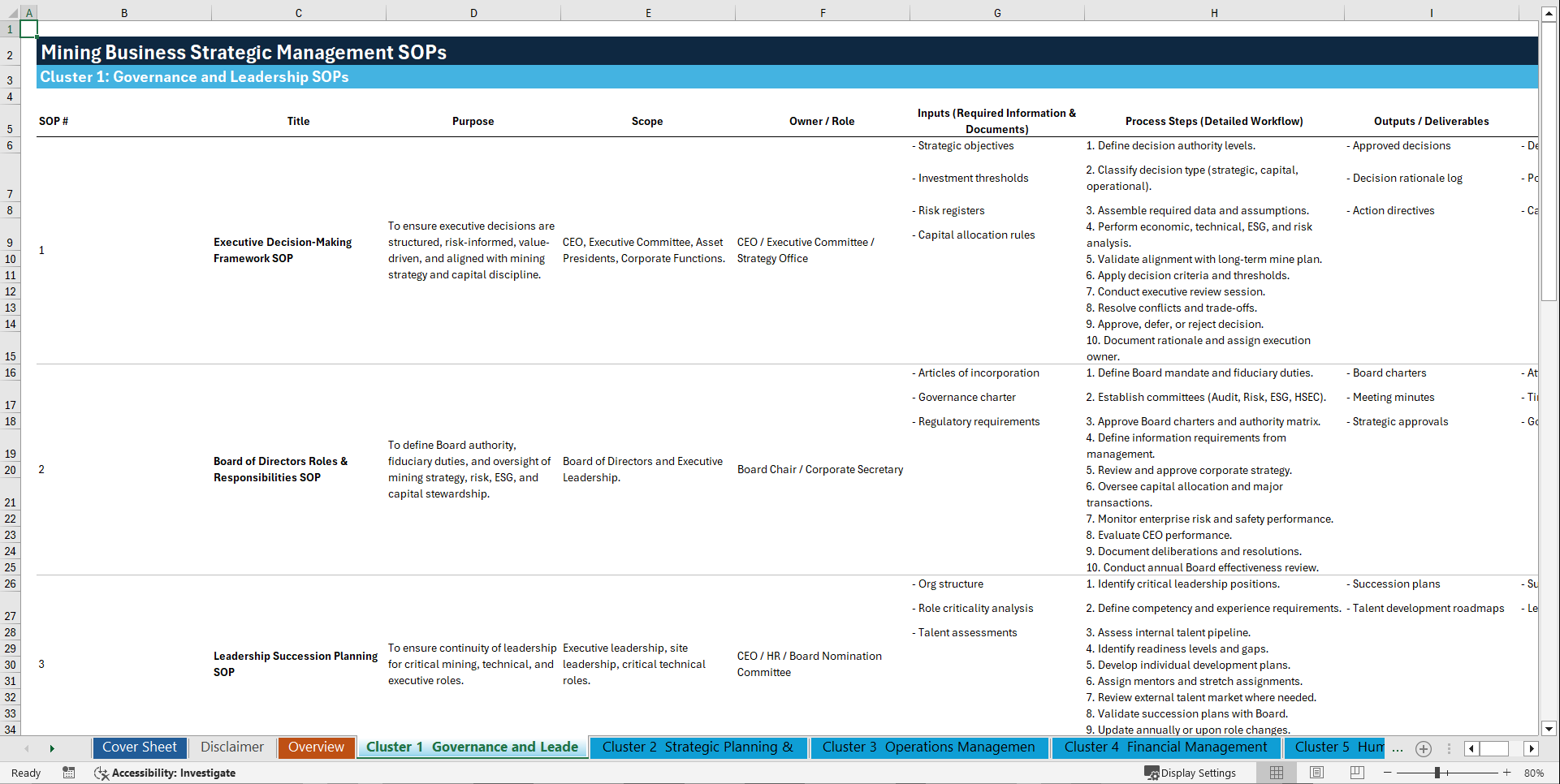Click the zoom in plus icon

point(1508,773)
